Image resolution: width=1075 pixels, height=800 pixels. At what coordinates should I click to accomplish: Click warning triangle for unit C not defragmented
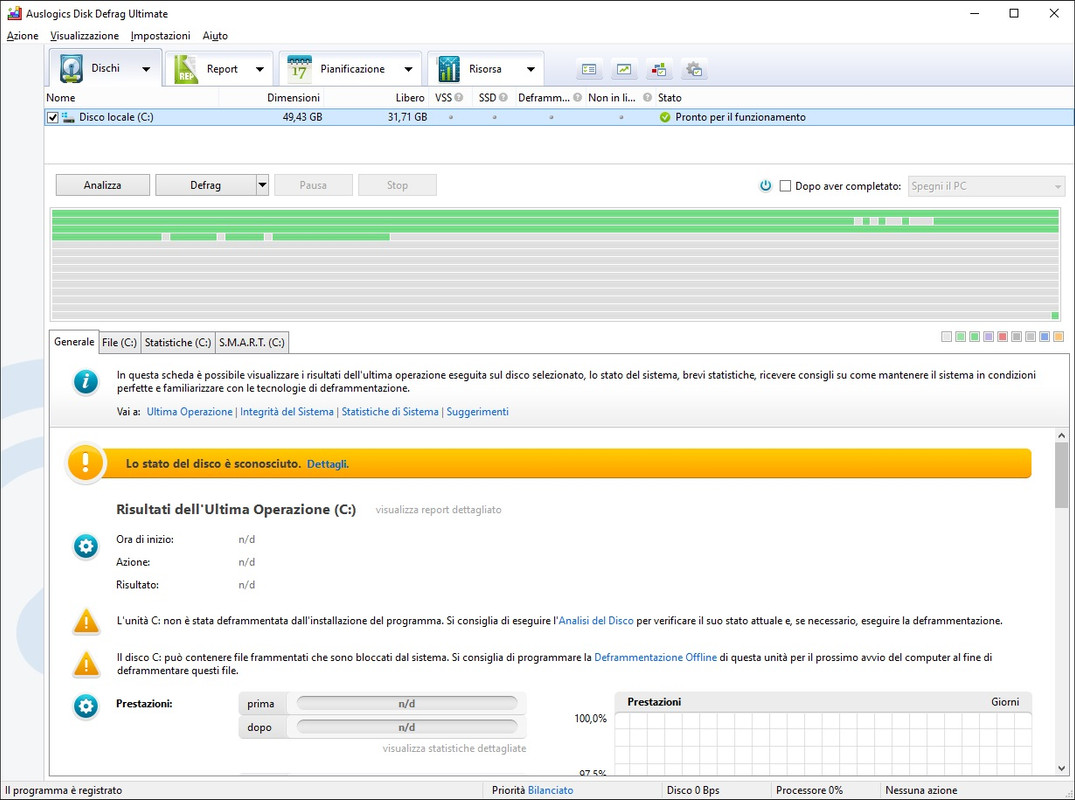point(86,621)
